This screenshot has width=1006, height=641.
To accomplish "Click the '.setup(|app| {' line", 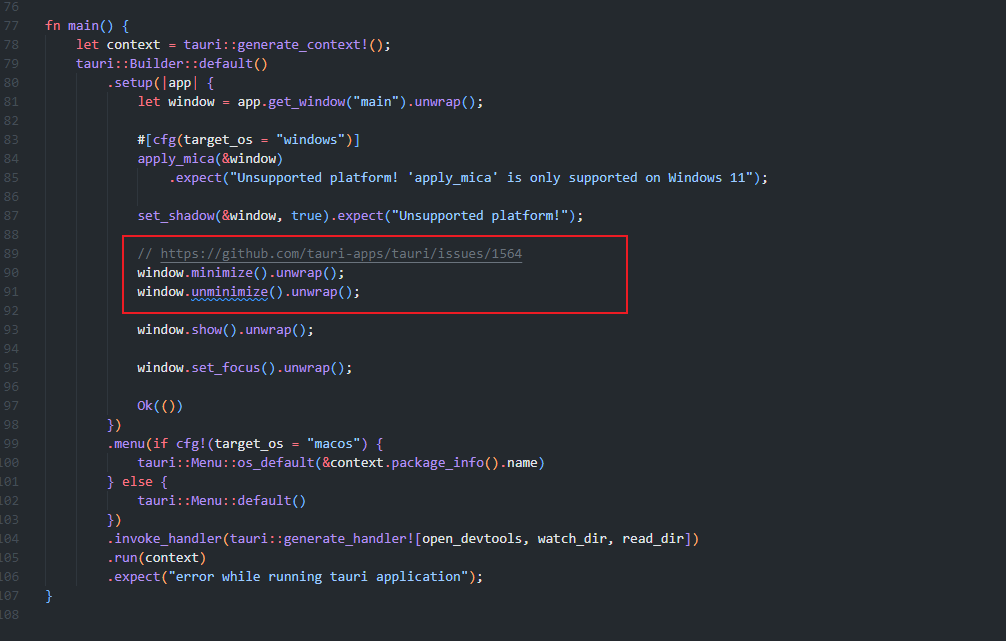I will click(160, 83).
